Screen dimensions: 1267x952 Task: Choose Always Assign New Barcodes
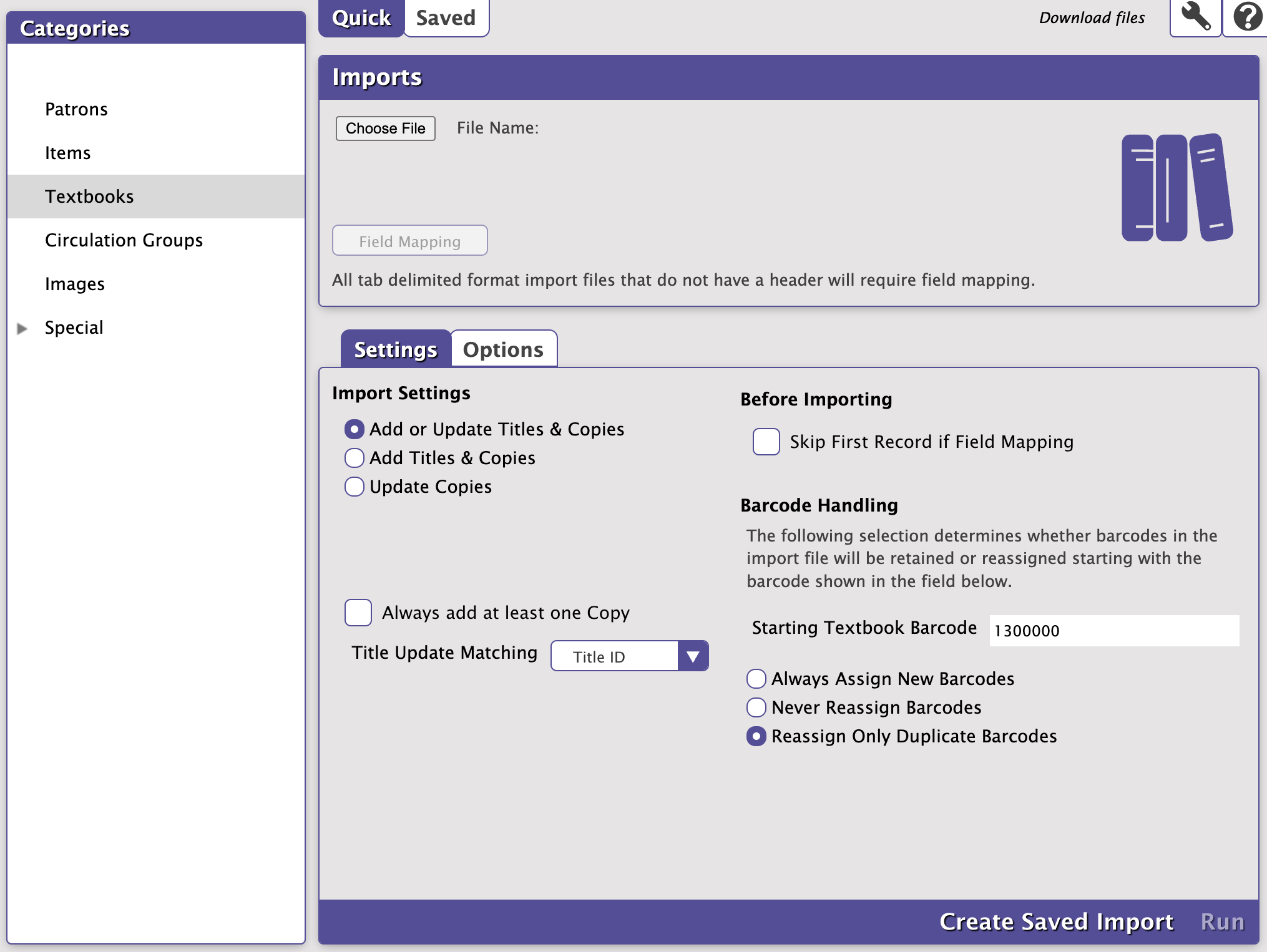[x=756, y=679]
